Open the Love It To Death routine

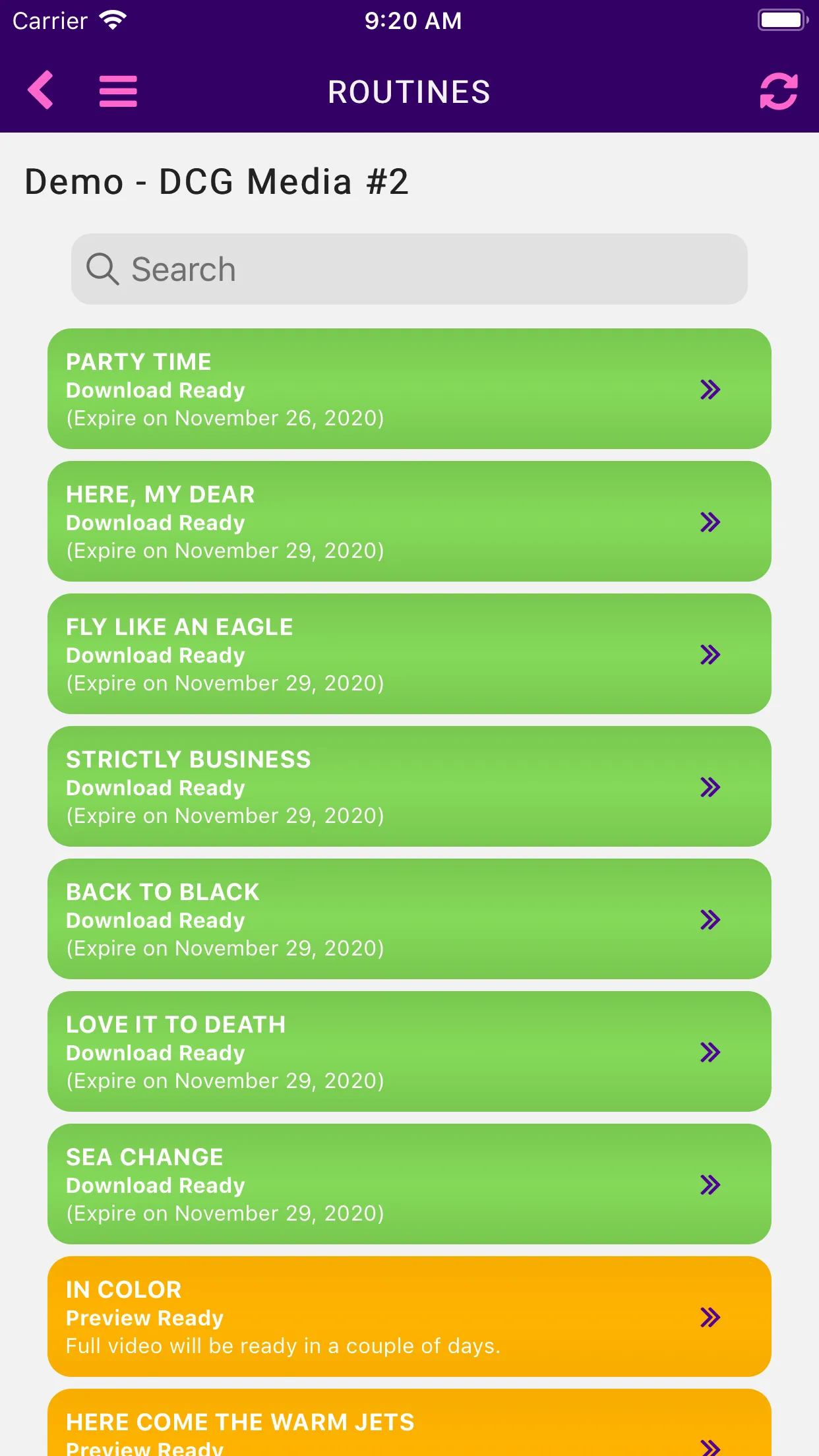tap(409, 1052)
